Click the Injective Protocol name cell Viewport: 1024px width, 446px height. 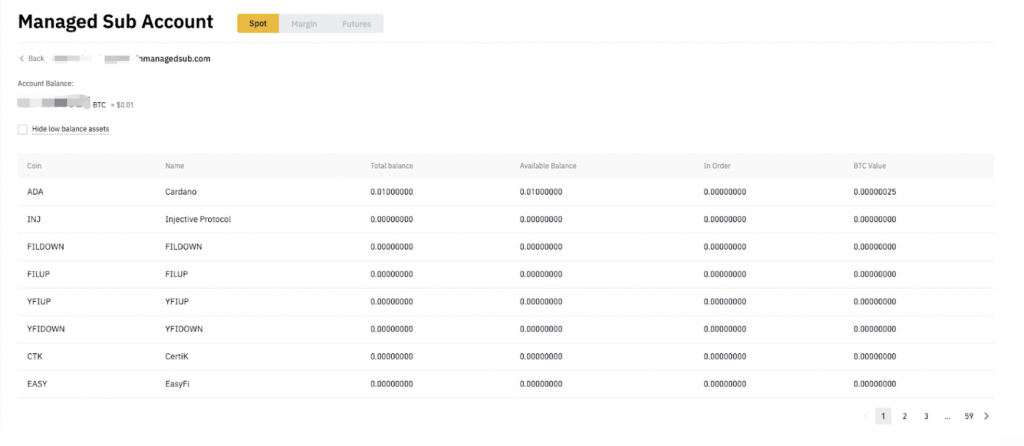pos(198,219)
